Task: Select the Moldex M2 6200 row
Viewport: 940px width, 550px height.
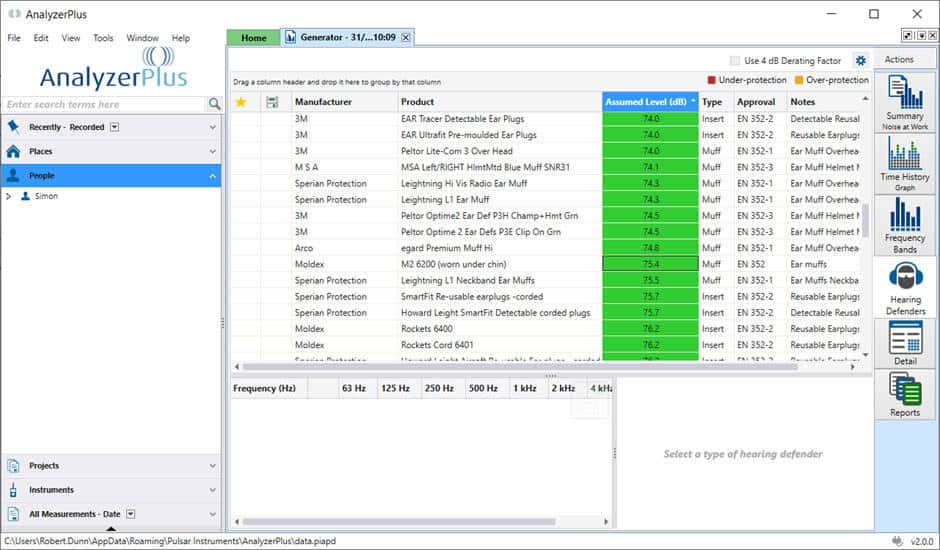Action: point(450,264)
